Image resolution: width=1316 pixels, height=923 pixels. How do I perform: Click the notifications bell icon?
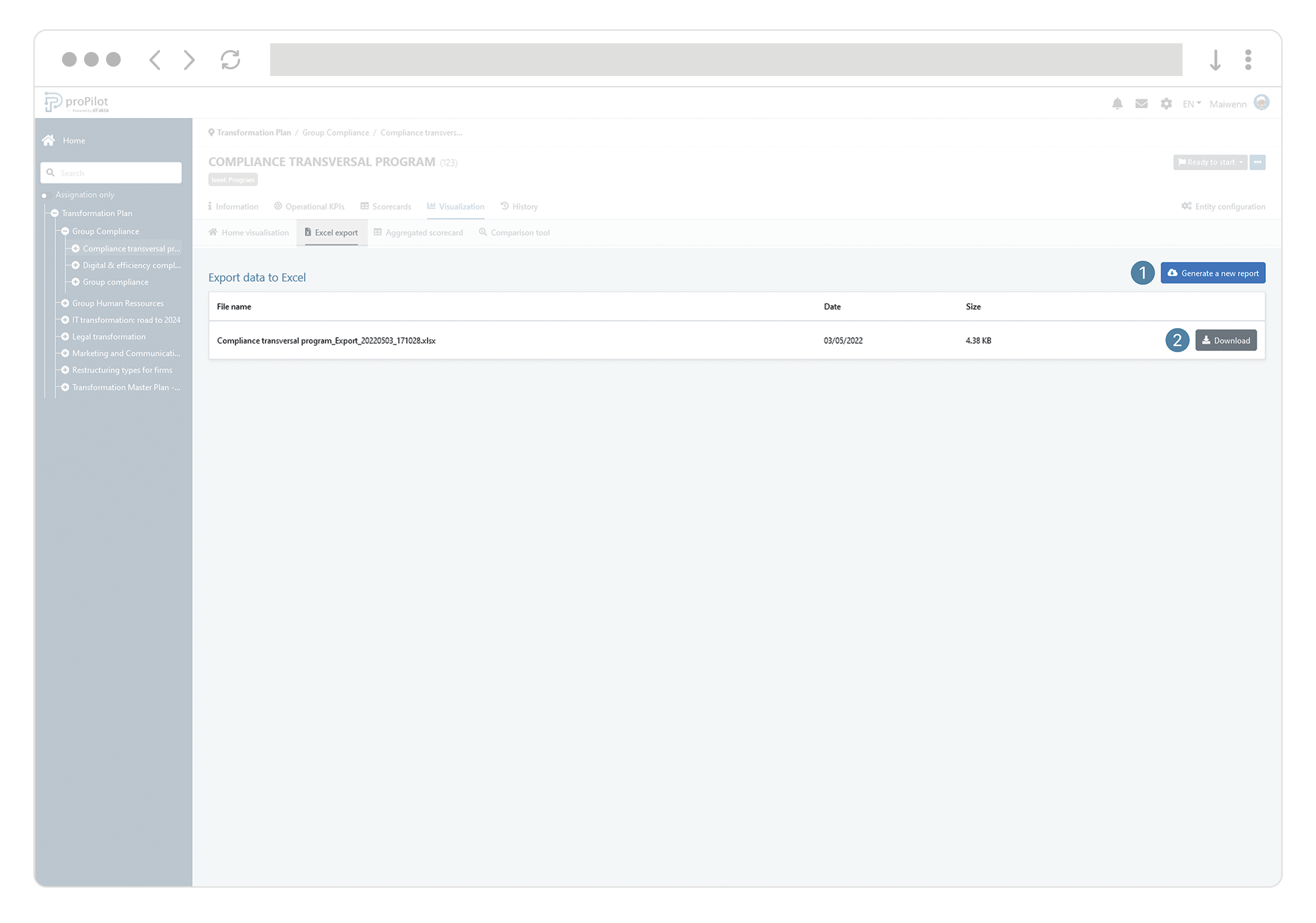(1117, 103)
